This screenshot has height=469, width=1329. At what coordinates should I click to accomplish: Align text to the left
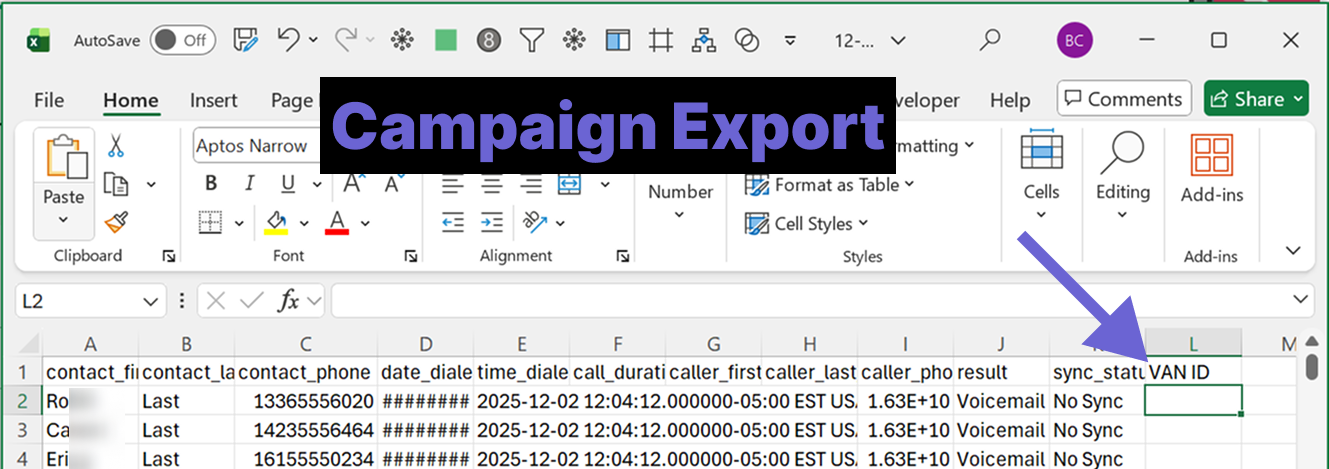[453, 184]
